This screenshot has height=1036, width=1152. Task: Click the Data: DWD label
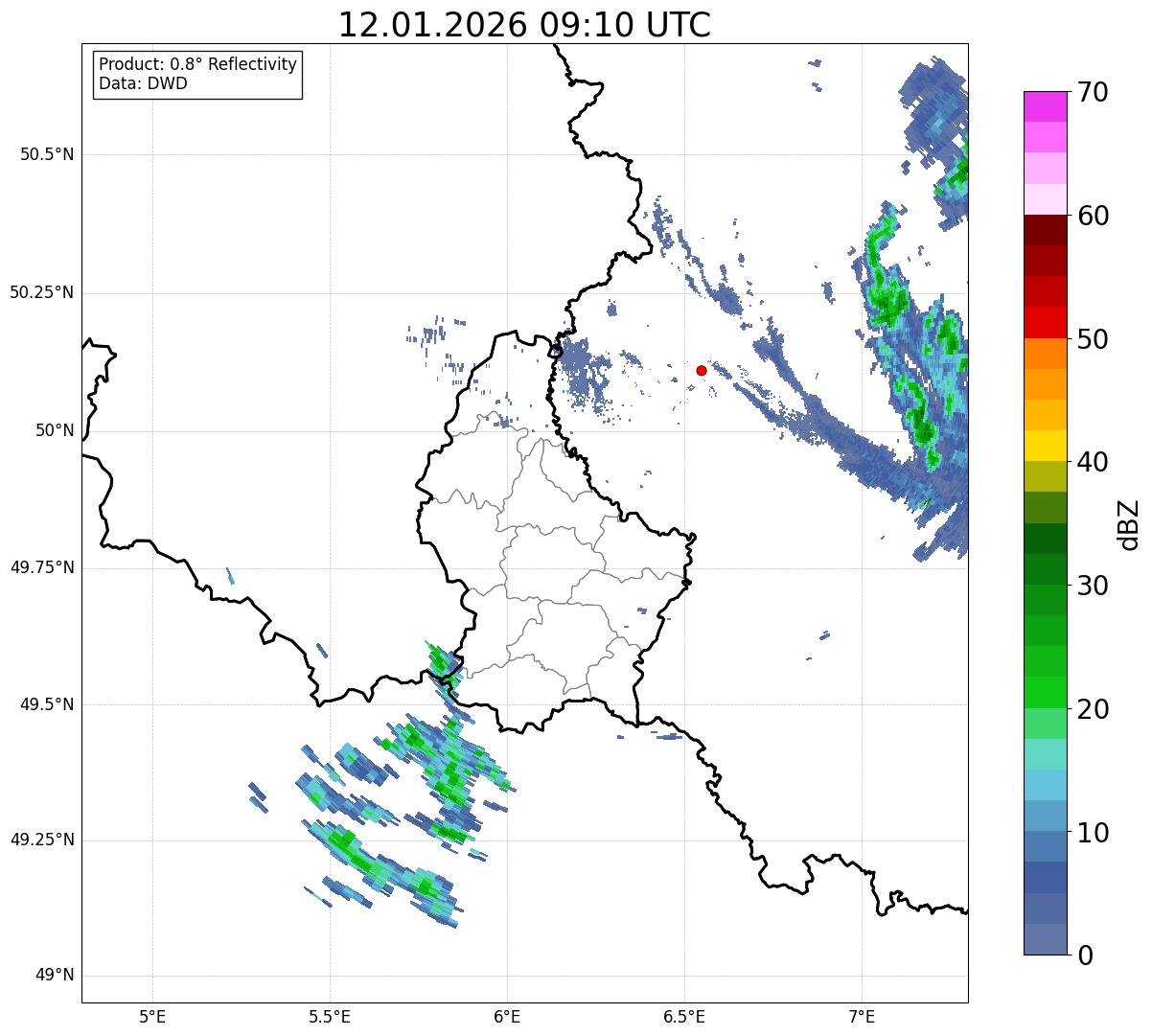[143, 83]
